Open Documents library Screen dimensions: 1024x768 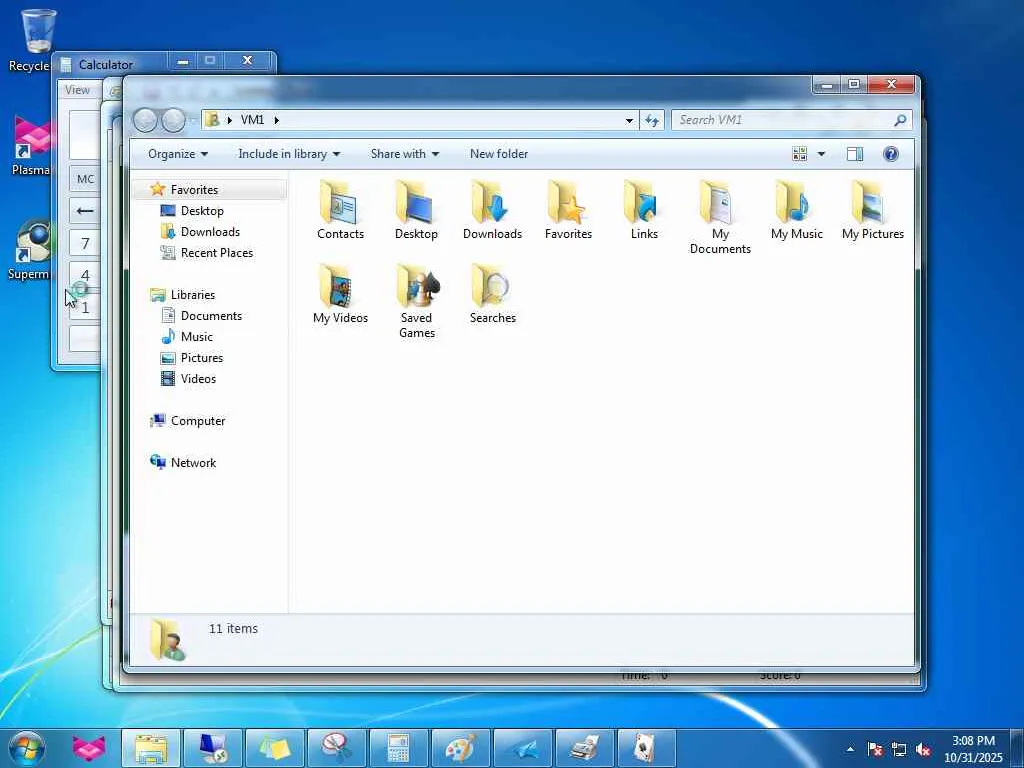pyautogui.click(x=211, y=315)
